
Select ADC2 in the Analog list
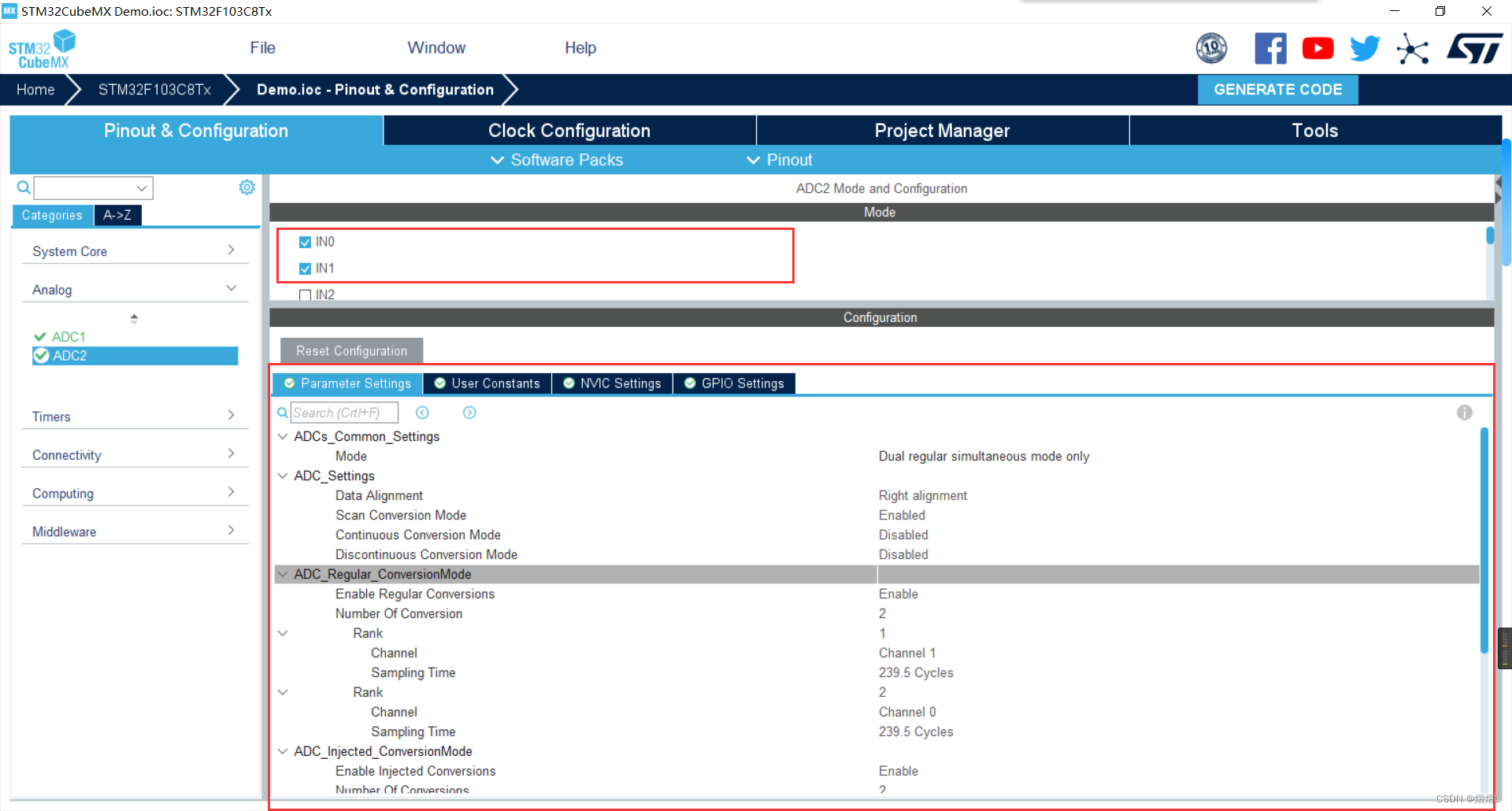pyautogui.click(x=135, y=356)
